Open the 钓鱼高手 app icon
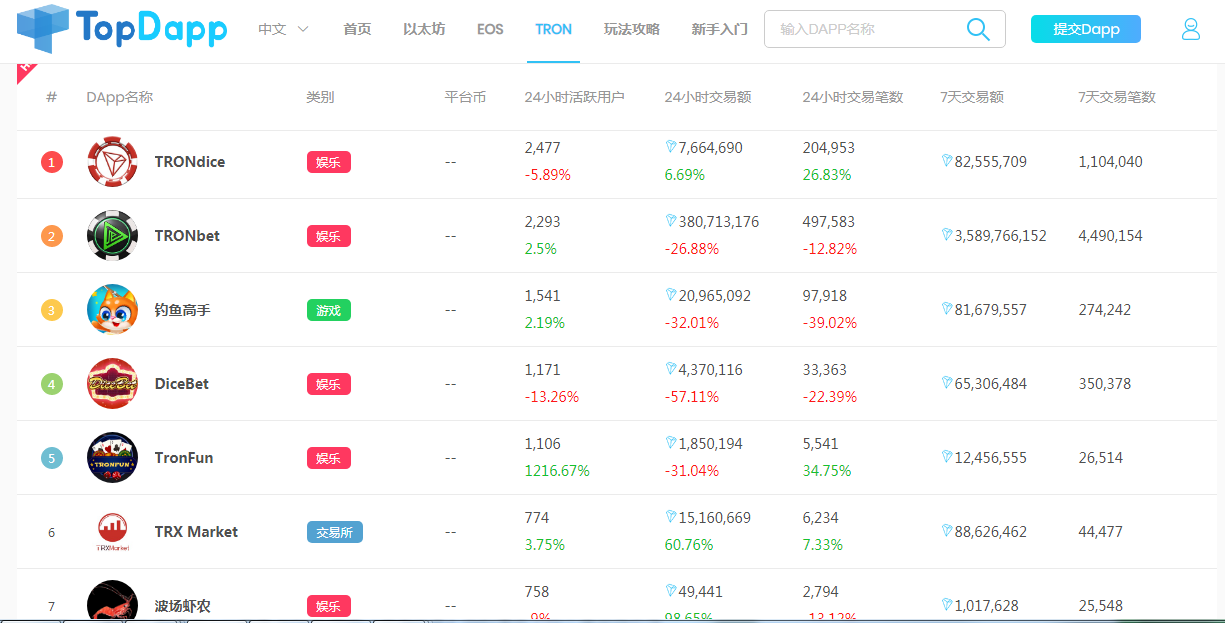This screenshot has height=623, width=1225. coord(112,310)
